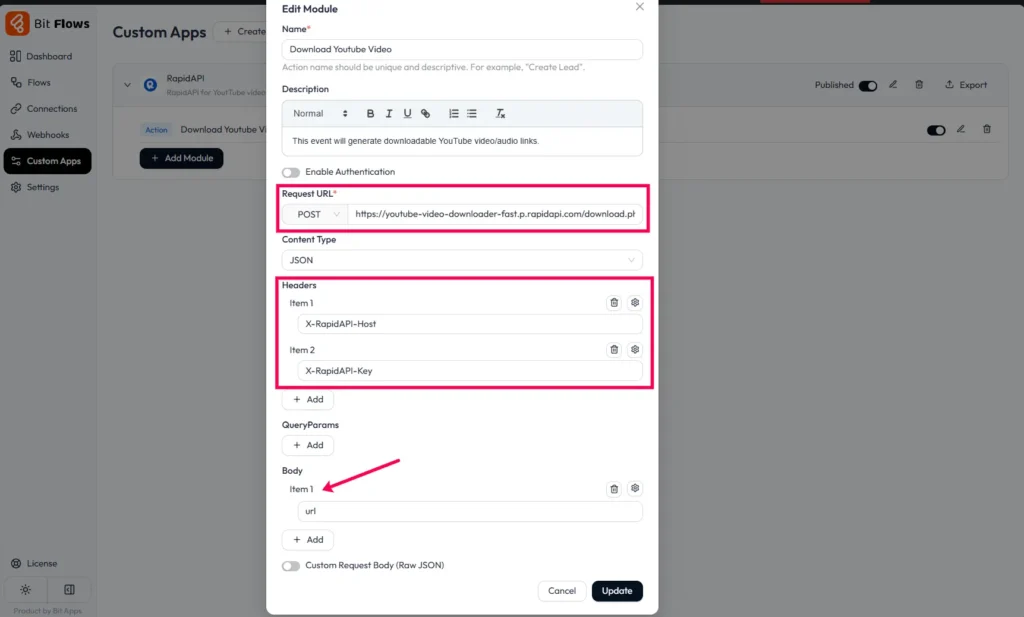Open the Normal paragraph style dropdown
1024x617 pixels.
tap(320, 114)
